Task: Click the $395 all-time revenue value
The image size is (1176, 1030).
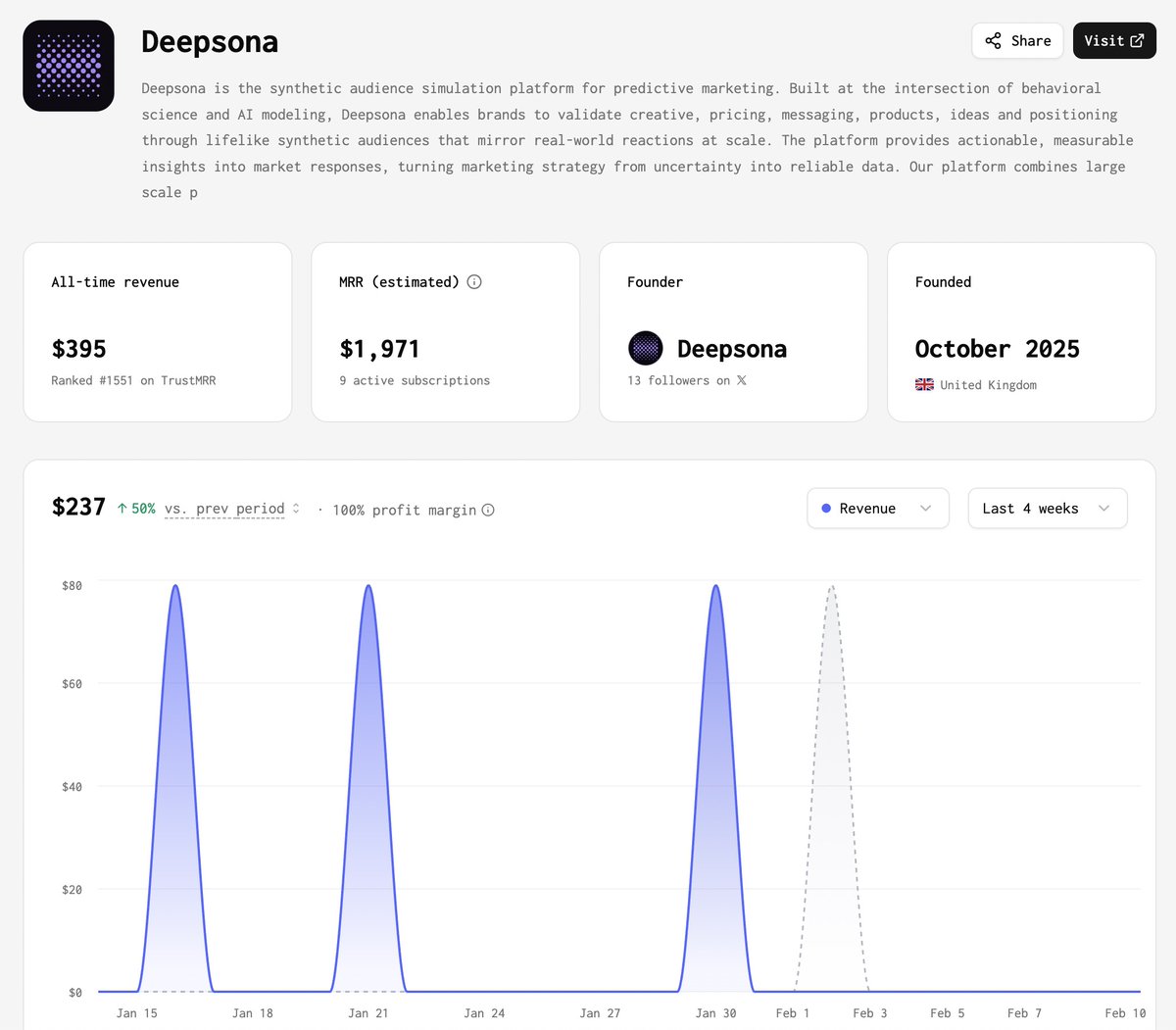Action: pyautogui.click(x=78, y=349)
